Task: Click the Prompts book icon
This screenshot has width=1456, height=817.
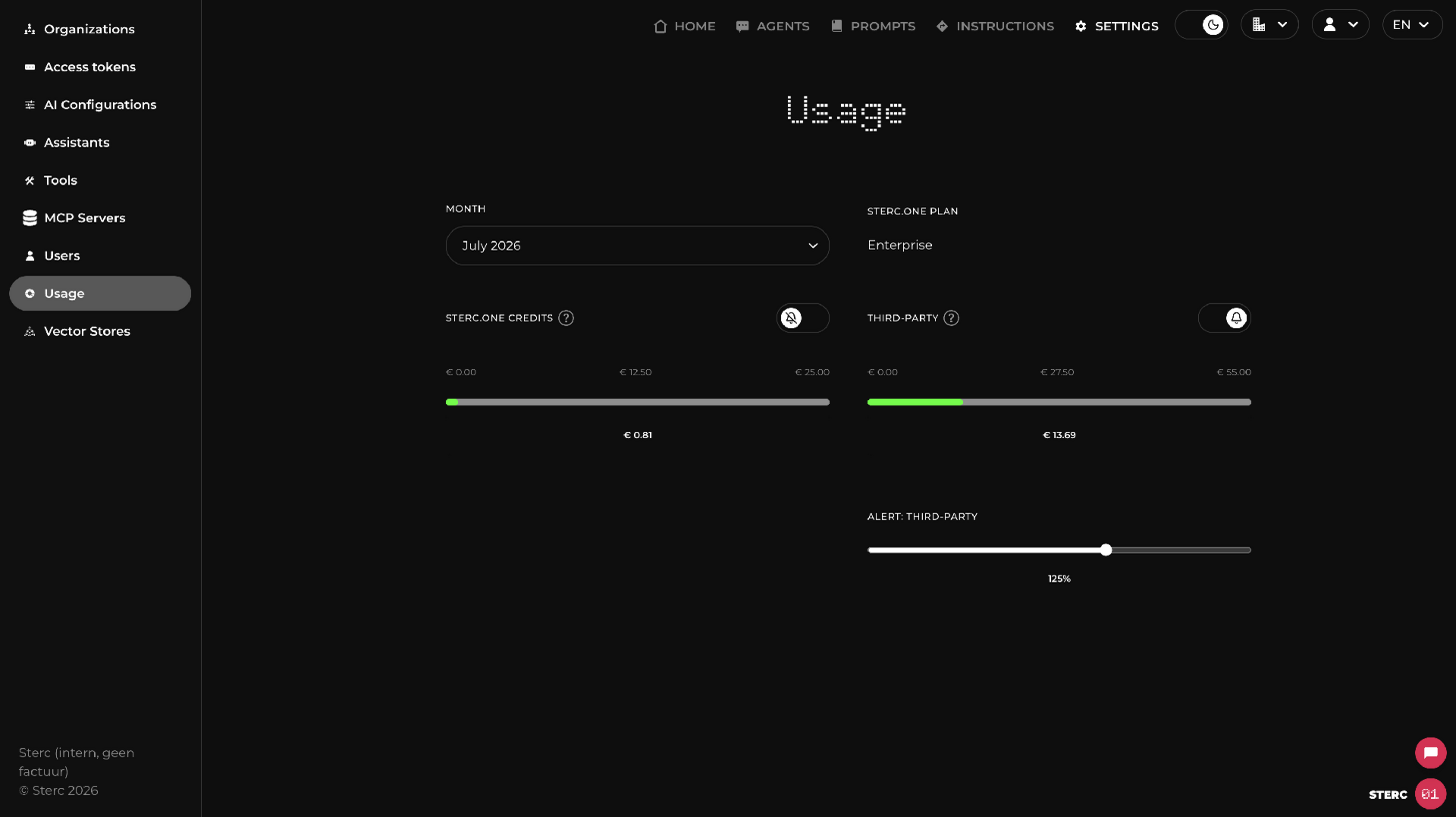Action: (x=836, y=26)
